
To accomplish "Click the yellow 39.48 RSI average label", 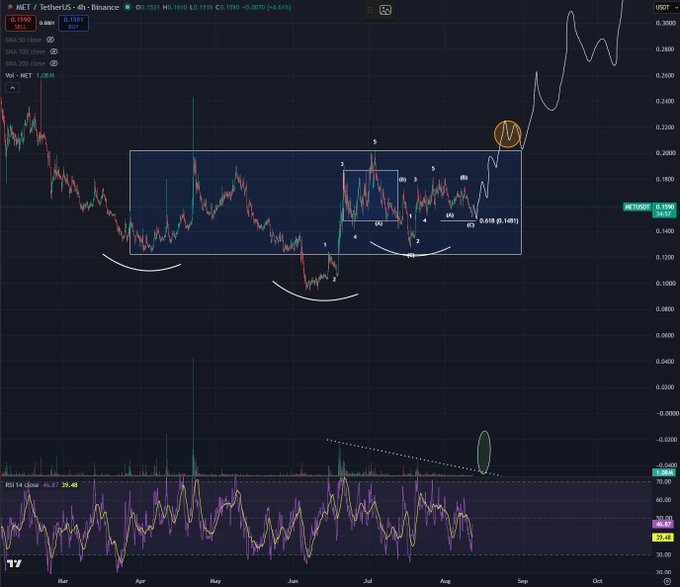I will [x=664, y=537].
